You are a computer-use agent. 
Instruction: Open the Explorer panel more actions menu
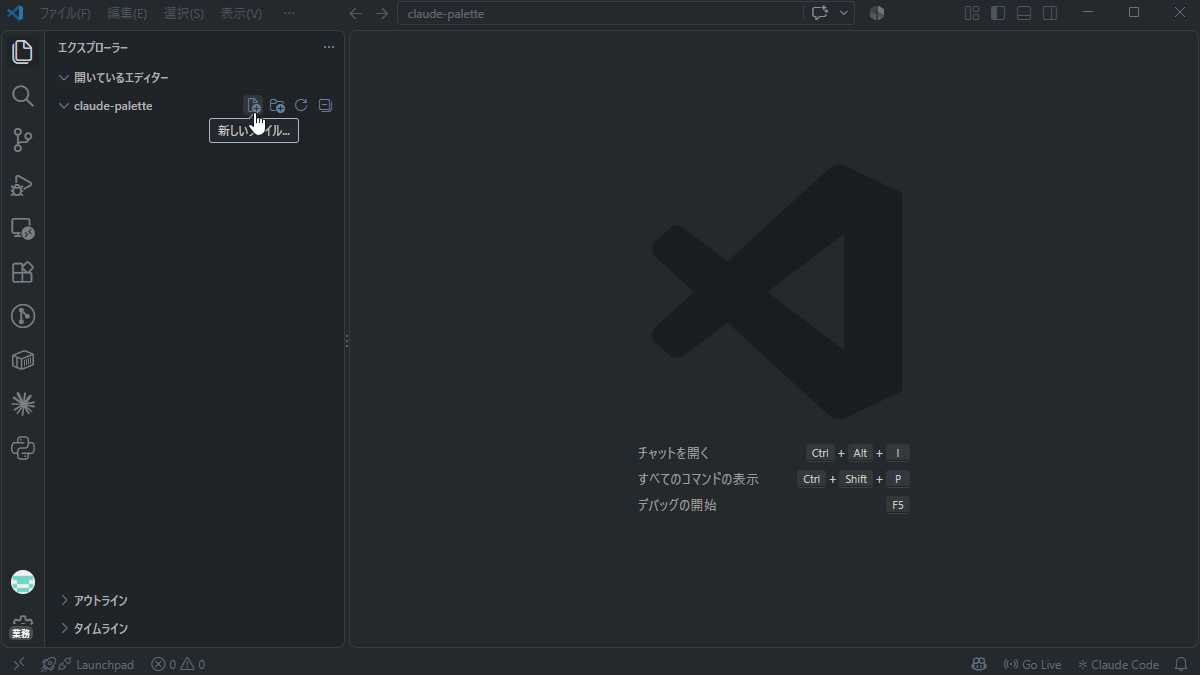[329, 47]
